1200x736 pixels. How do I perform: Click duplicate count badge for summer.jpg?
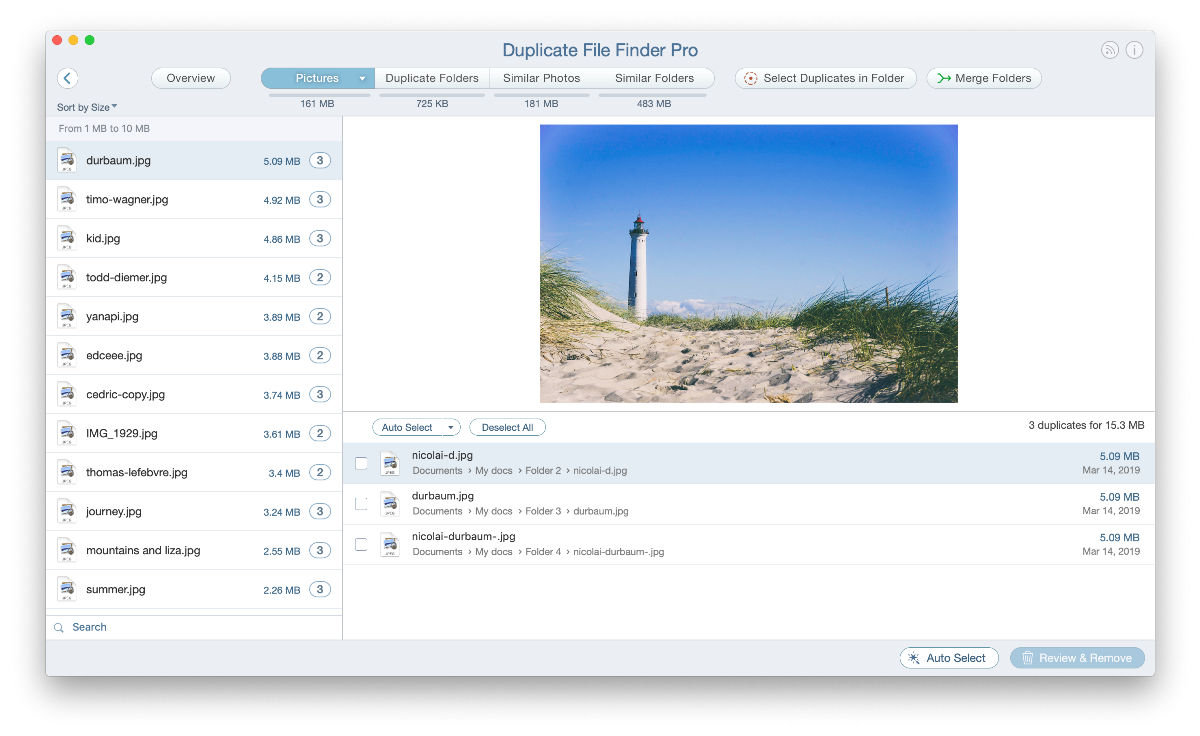pyautogui.click(x=320, y=589)
